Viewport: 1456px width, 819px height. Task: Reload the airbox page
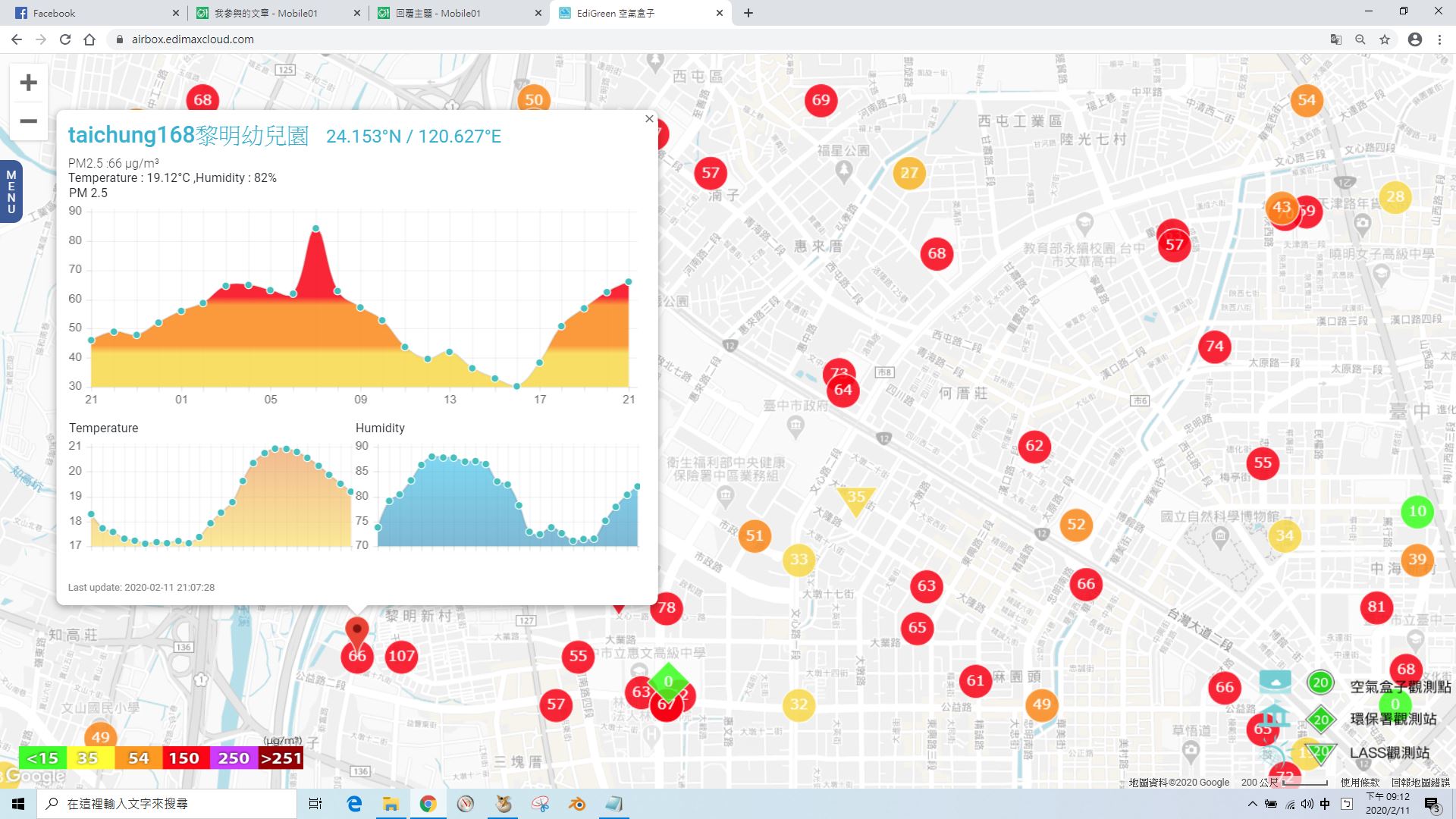pyautogui.click(x=65, y=39)
